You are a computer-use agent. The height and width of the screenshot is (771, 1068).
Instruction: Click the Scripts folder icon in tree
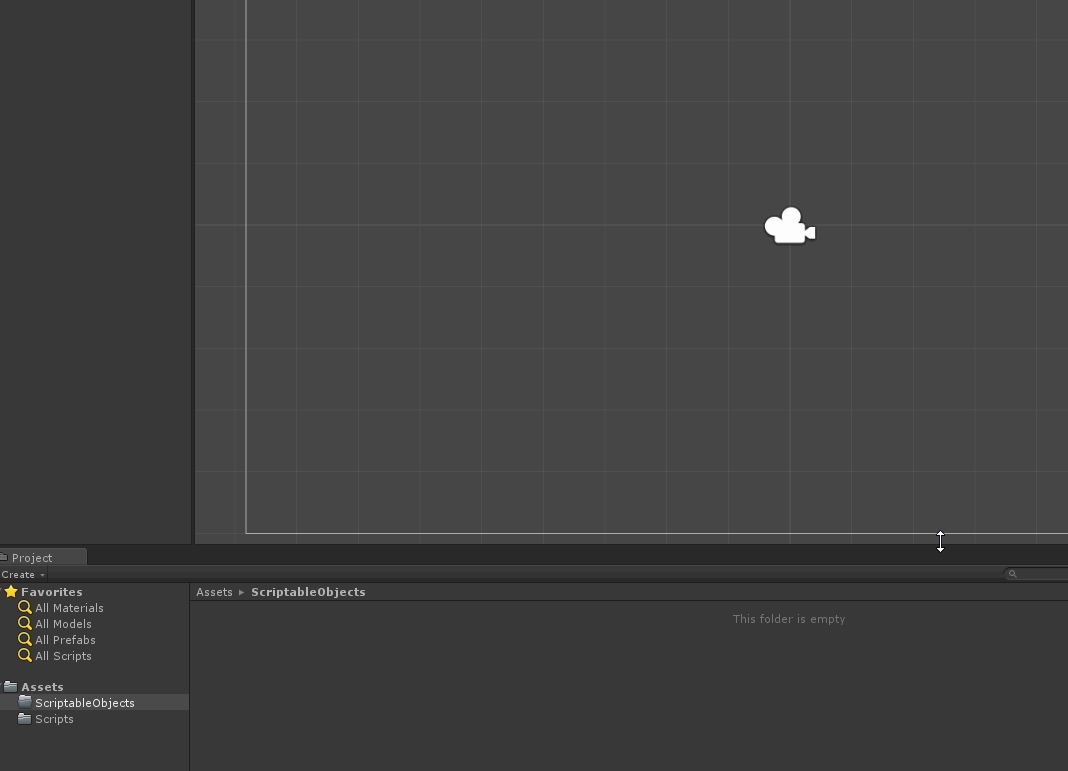coord(25,718)
